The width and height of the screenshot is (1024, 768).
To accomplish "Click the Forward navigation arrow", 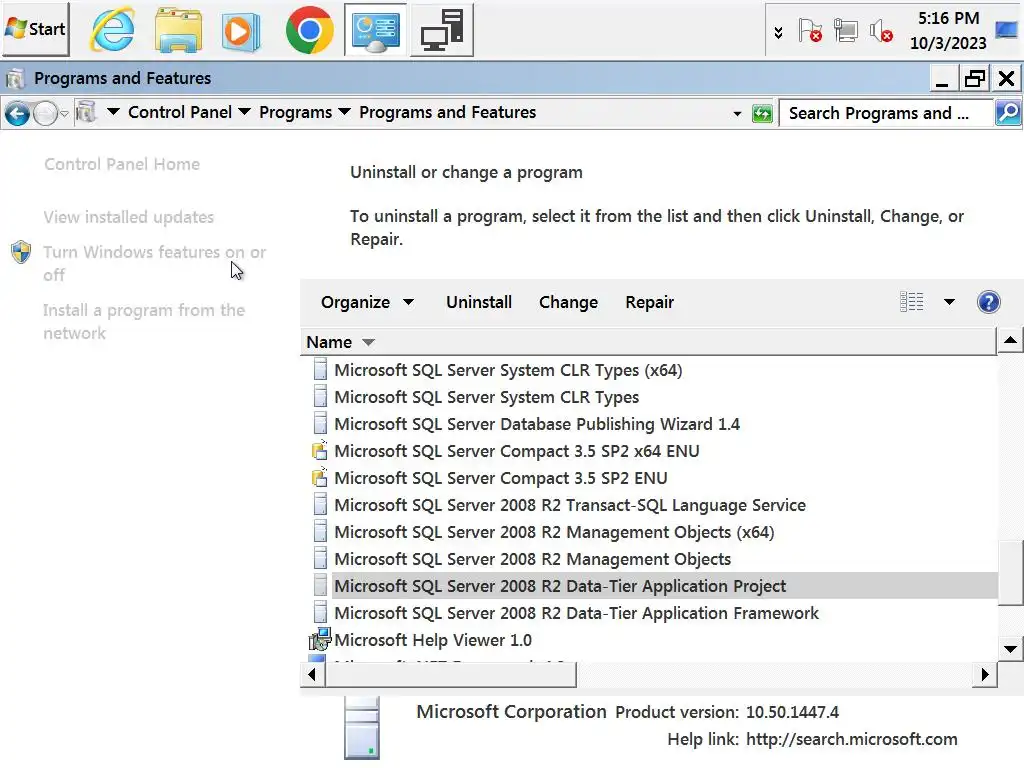I will point(45,114).
